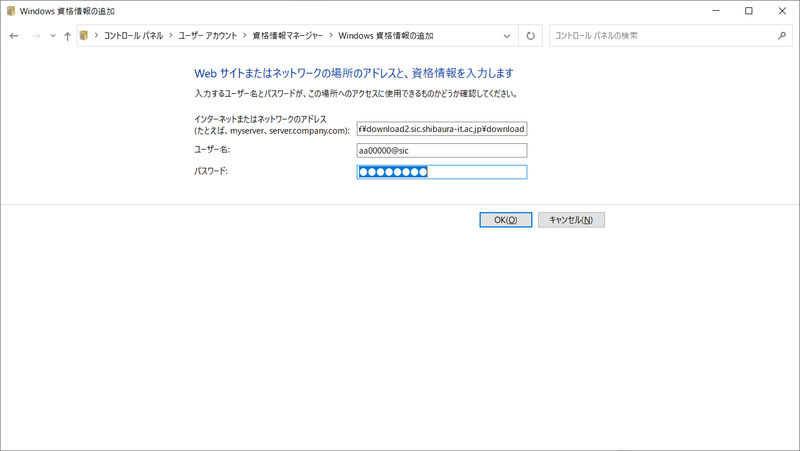
Task: Go up one level with up arrow
Action: [x=67, y=36]
